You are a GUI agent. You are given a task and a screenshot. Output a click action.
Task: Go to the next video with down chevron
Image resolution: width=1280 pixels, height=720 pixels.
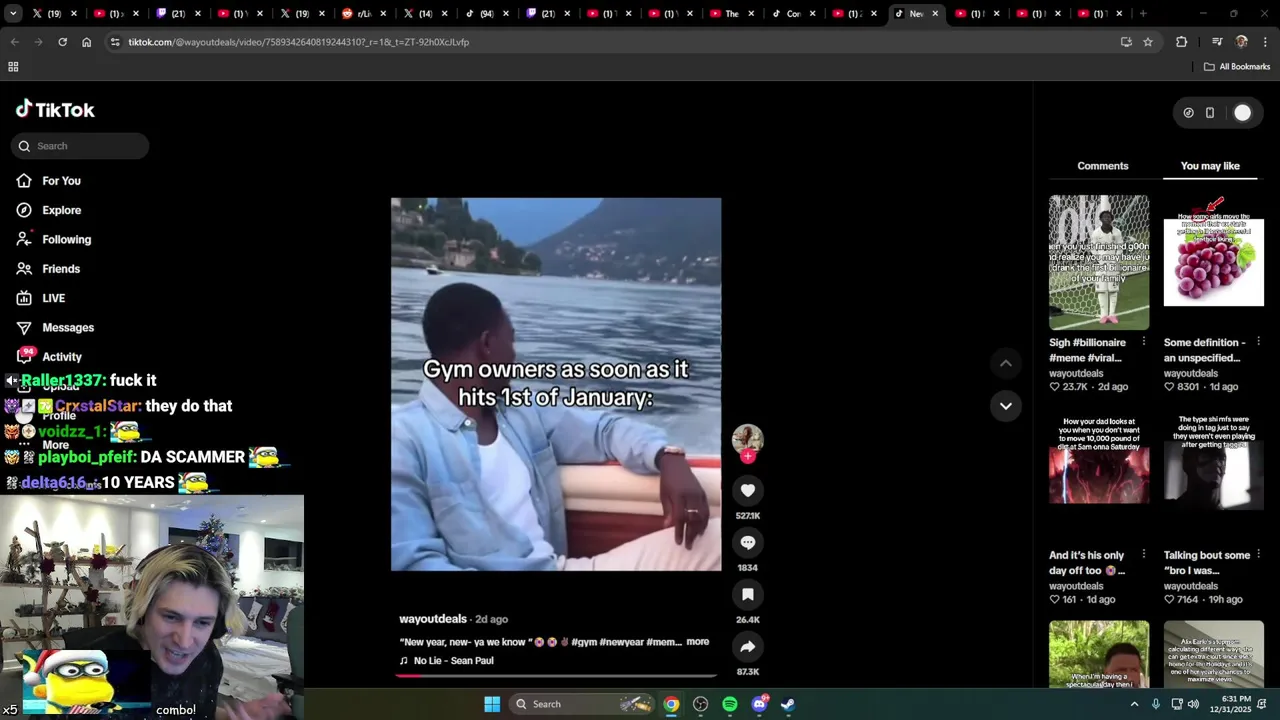pyautogui.click(x=1005, y=406)
